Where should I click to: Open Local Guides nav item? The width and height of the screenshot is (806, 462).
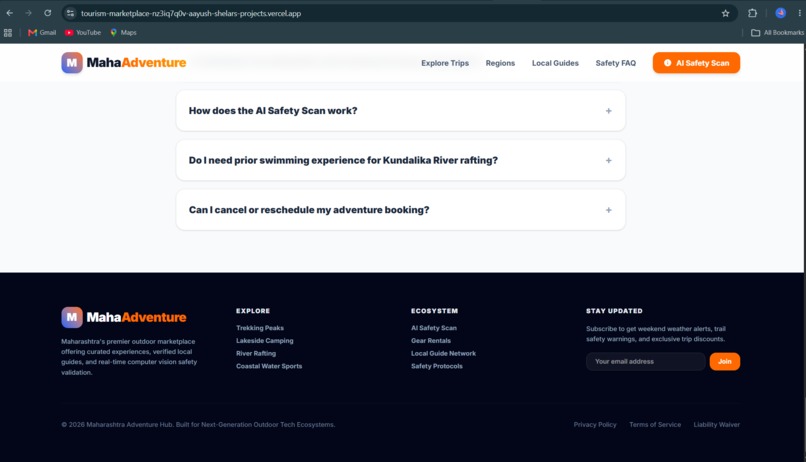[555, 63]
